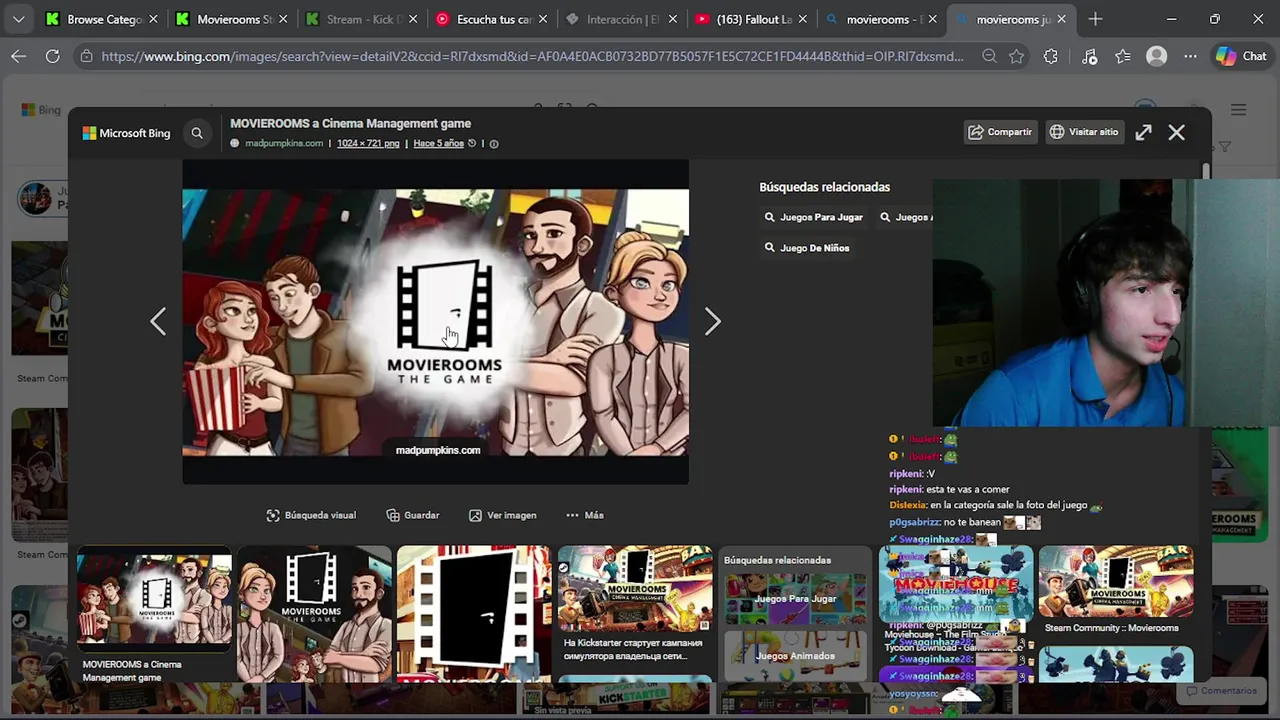Click the Juegos Animados related thumbnail tile
Viewport: 1280px width, 720px height.
[795, 655]
